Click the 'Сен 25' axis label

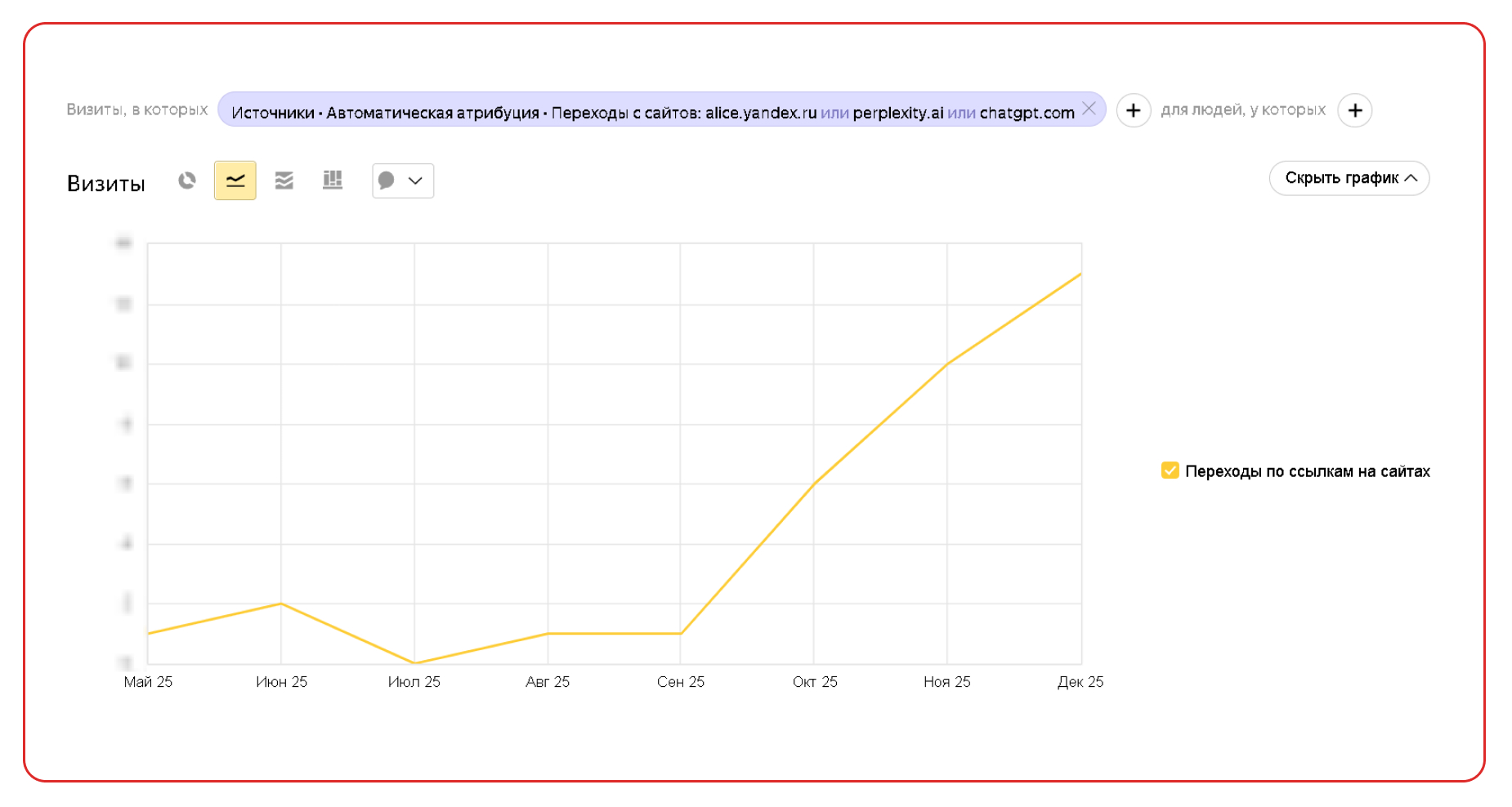pyautogui.click(x=680, y=682)
